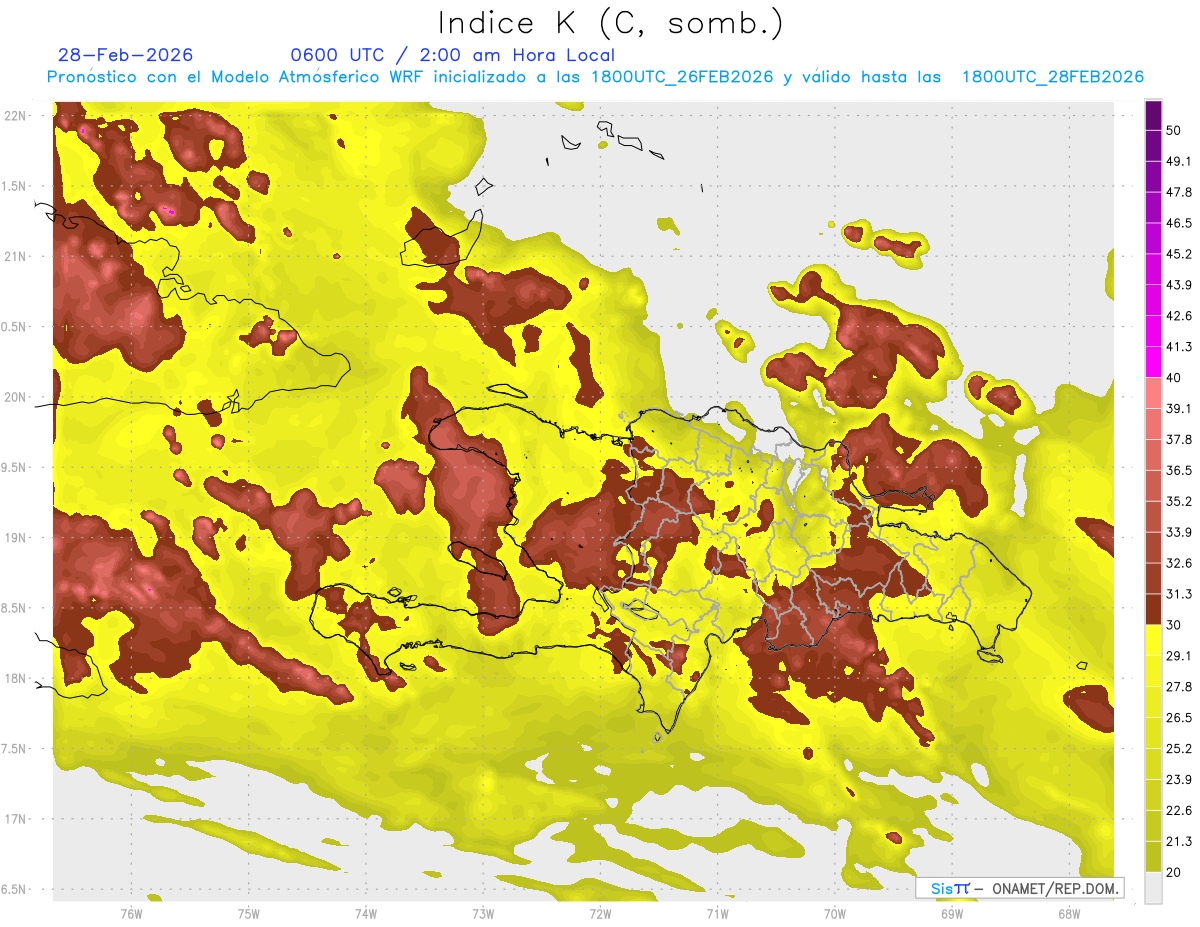The image size is (1200, 927).
Task: Click the '47.8' colorbar value
Action: [1179, 192]
